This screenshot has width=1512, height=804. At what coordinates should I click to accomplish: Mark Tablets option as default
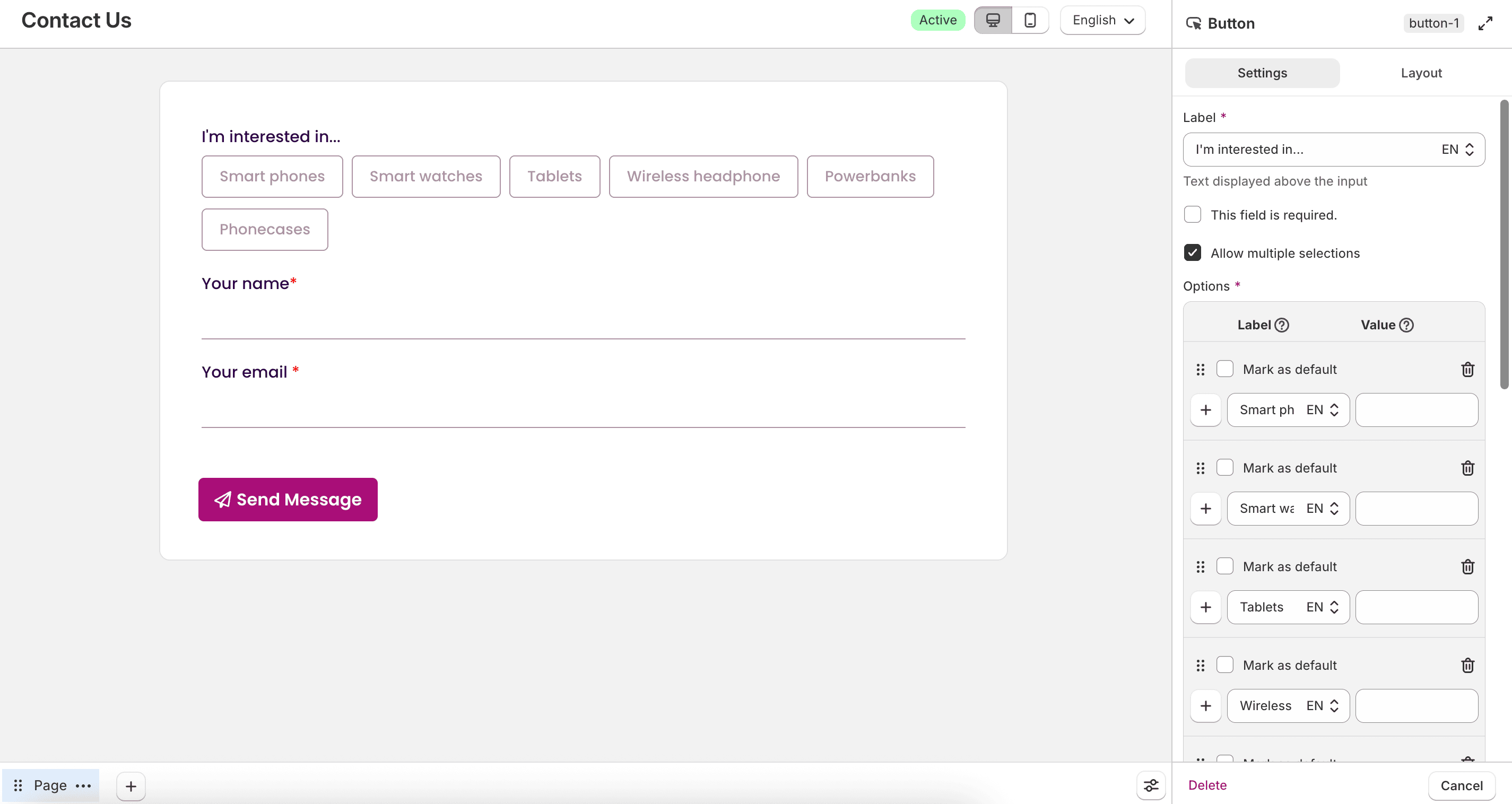click(1224, 566)
